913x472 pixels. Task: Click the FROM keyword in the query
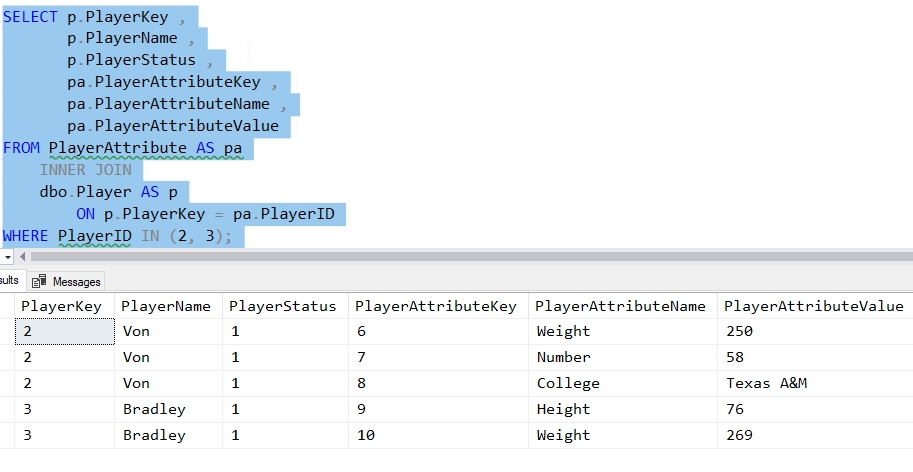pos(21,148)
